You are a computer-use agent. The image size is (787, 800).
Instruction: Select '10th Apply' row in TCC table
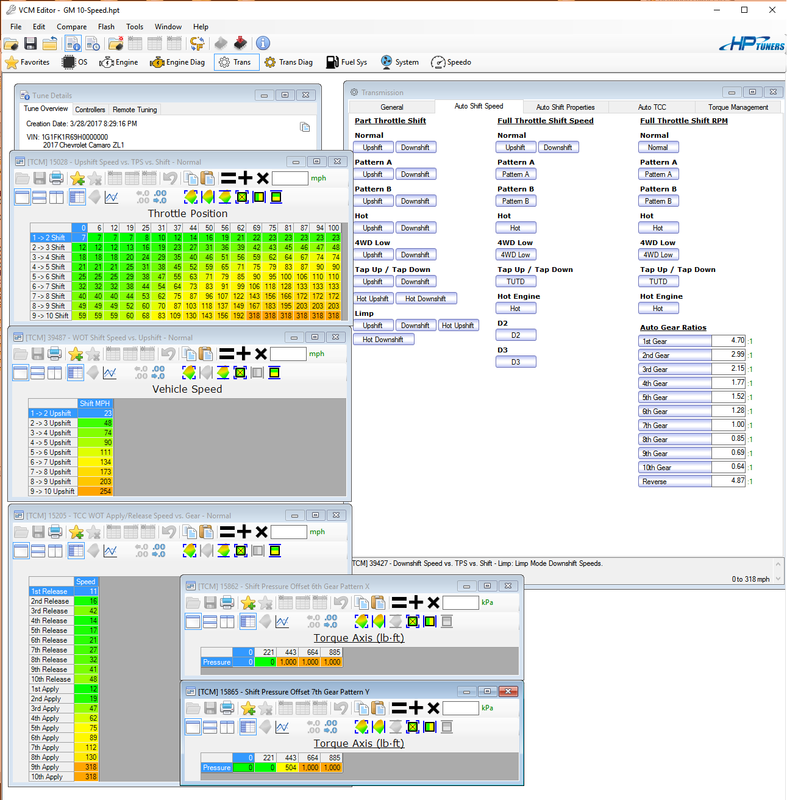coord(51,777)
